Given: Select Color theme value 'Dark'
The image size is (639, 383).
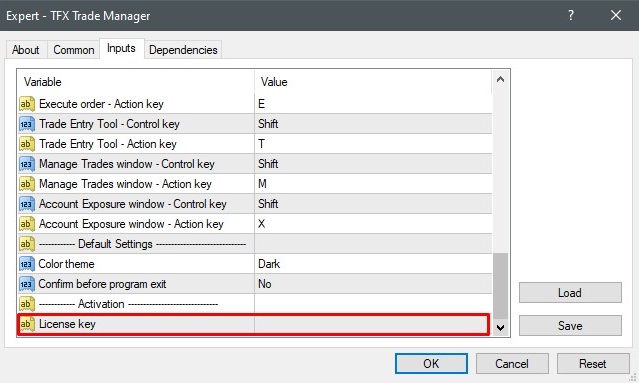Looking at the screenshot, I should (269, 264).
